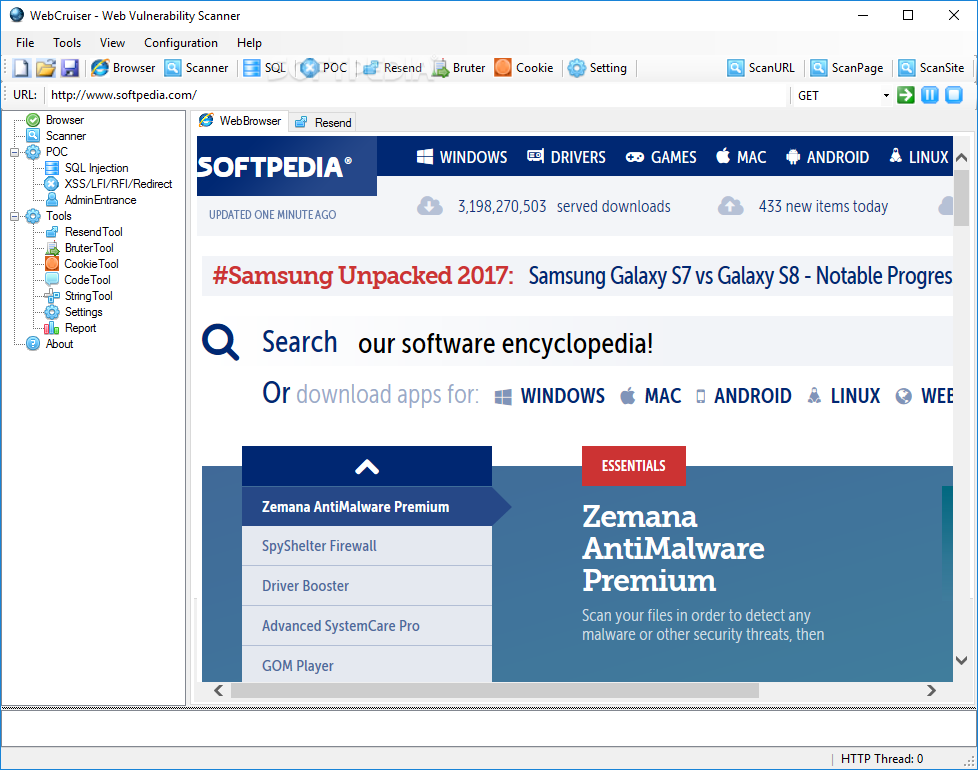
Task: Click the blue pause scan button
Action: (930, 95)
